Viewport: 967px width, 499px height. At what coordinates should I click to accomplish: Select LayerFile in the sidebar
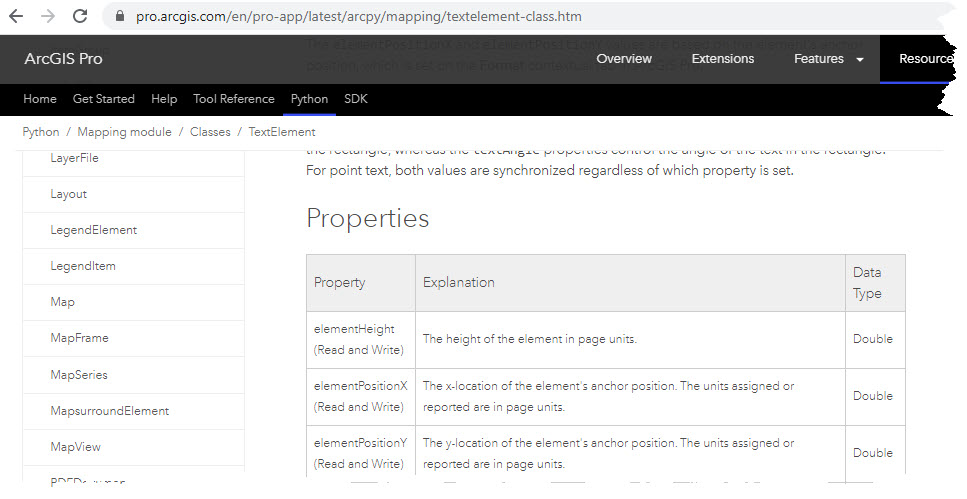(75, 158)
